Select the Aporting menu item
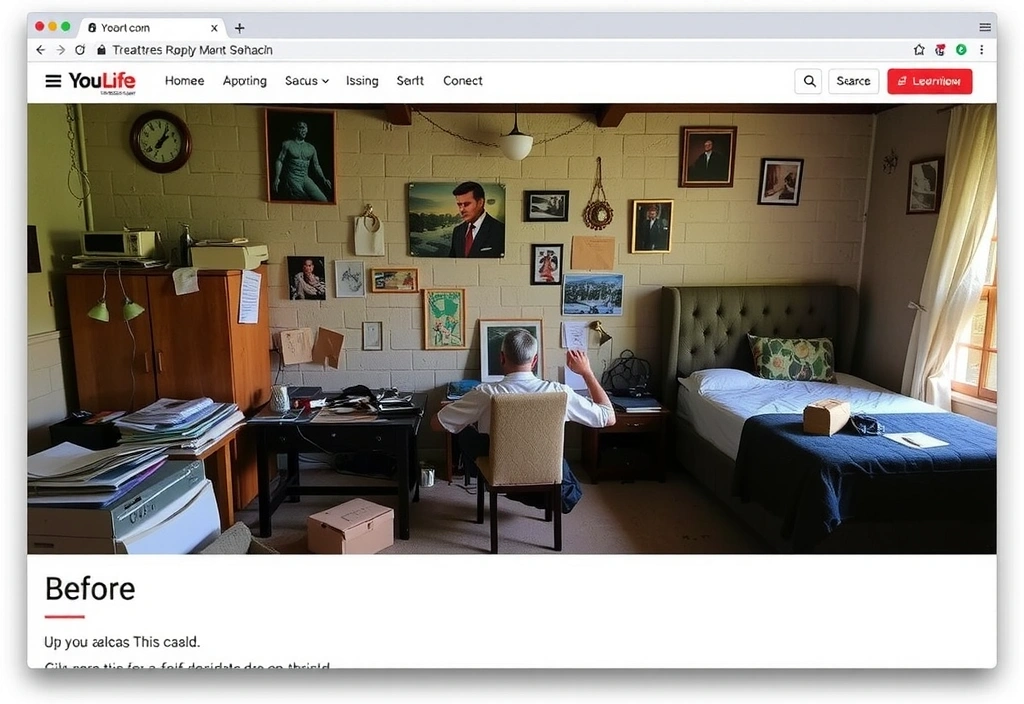Screen dimensions: 1024x704 coord(245,81)
